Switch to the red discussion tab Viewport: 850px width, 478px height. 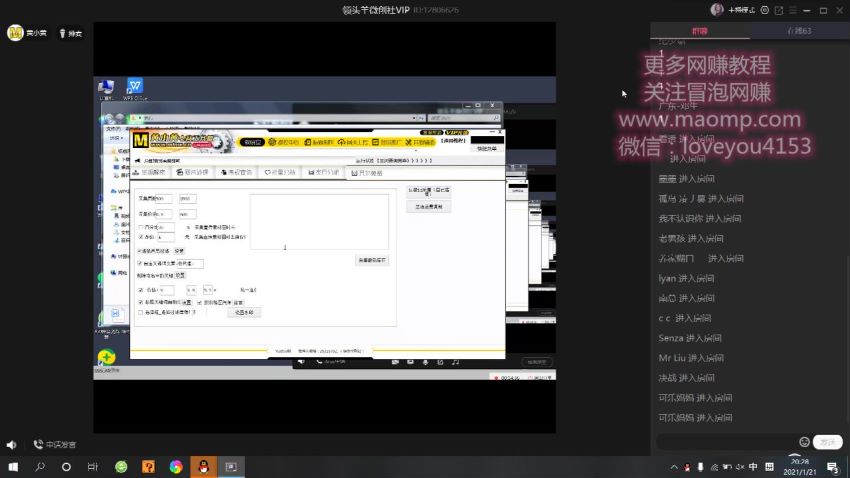[x=700, y=31]
